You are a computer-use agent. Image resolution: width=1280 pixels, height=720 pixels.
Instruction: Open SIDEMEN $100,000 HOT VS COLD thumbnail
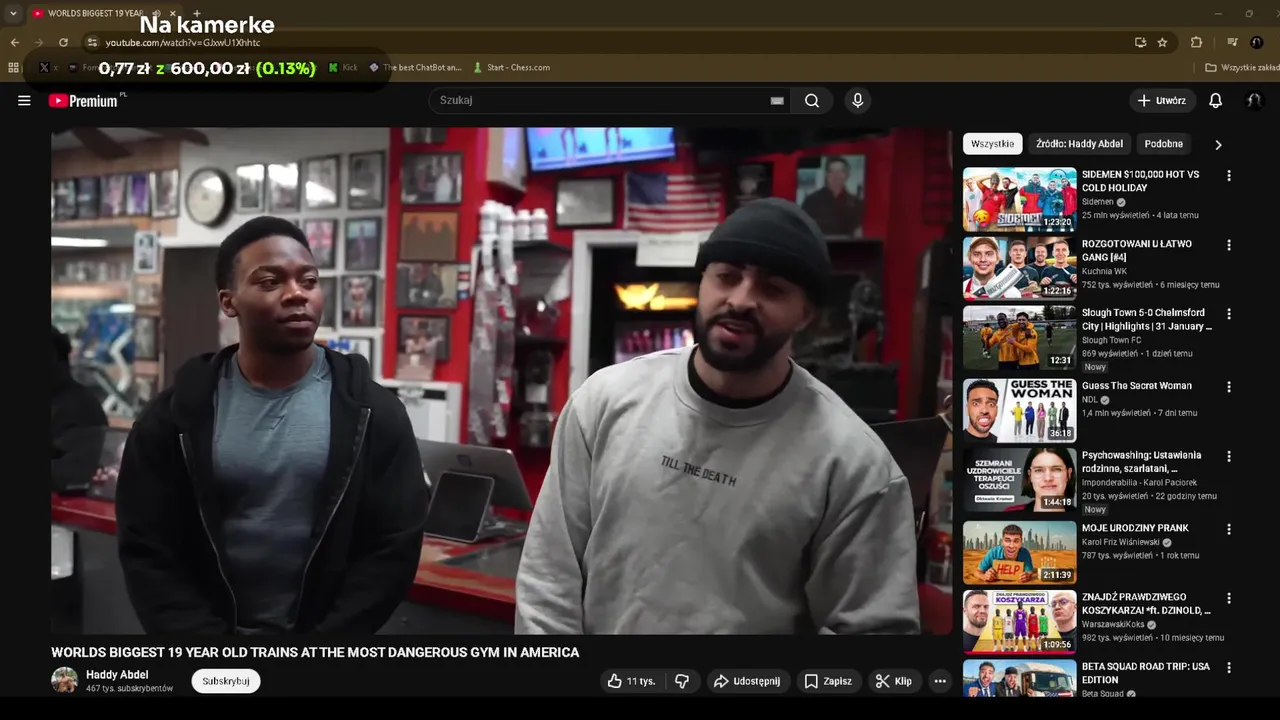[1019, 199]
